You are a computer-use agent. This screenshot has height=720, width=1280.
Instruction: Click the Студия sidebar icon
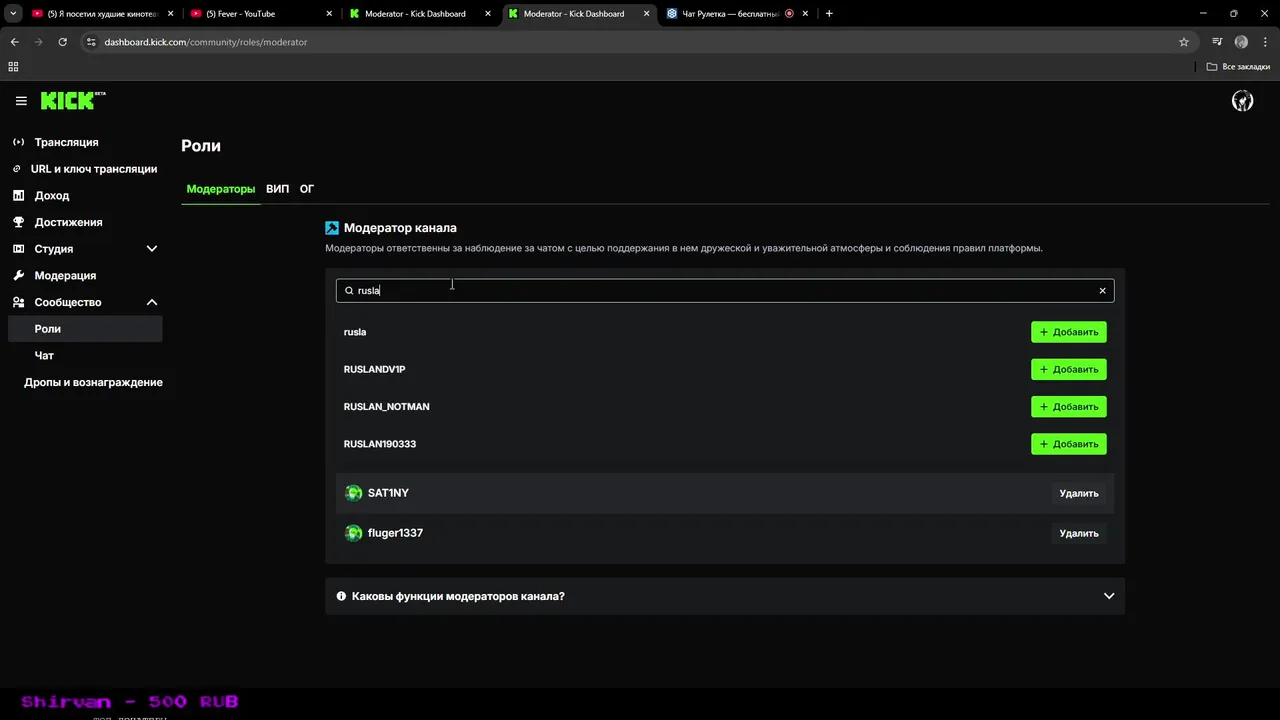18,249
